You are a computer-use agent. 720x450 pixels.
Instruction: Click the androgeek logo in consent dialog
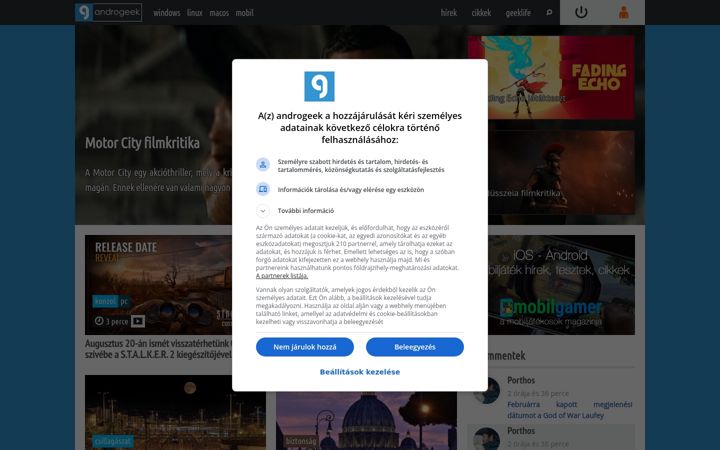click(x=319, y=86)
